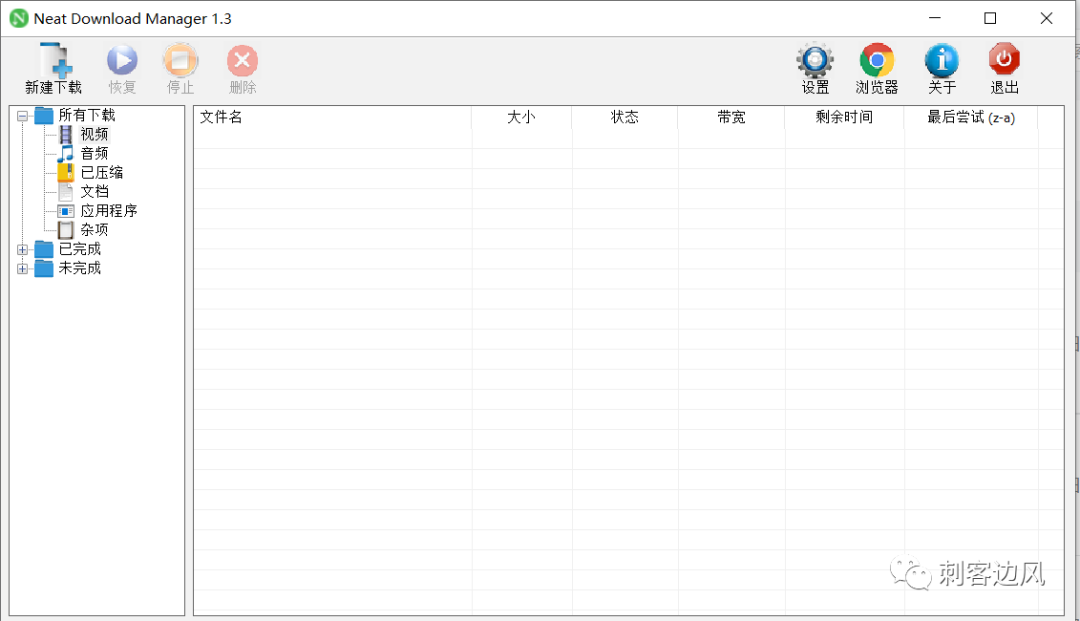Click the Neat Download Manager title bar logo
Viewport: 1080px width, 621px height.
point(19,19)
